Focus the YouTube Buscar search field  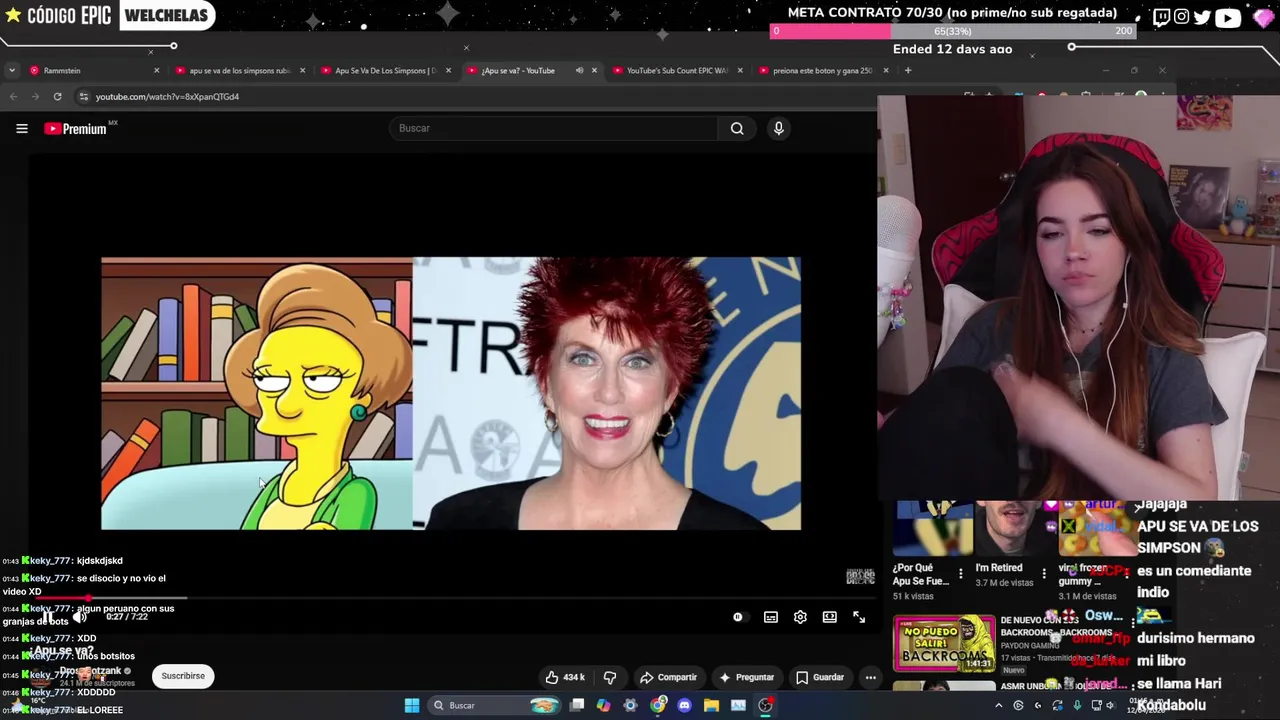(553, 128)
